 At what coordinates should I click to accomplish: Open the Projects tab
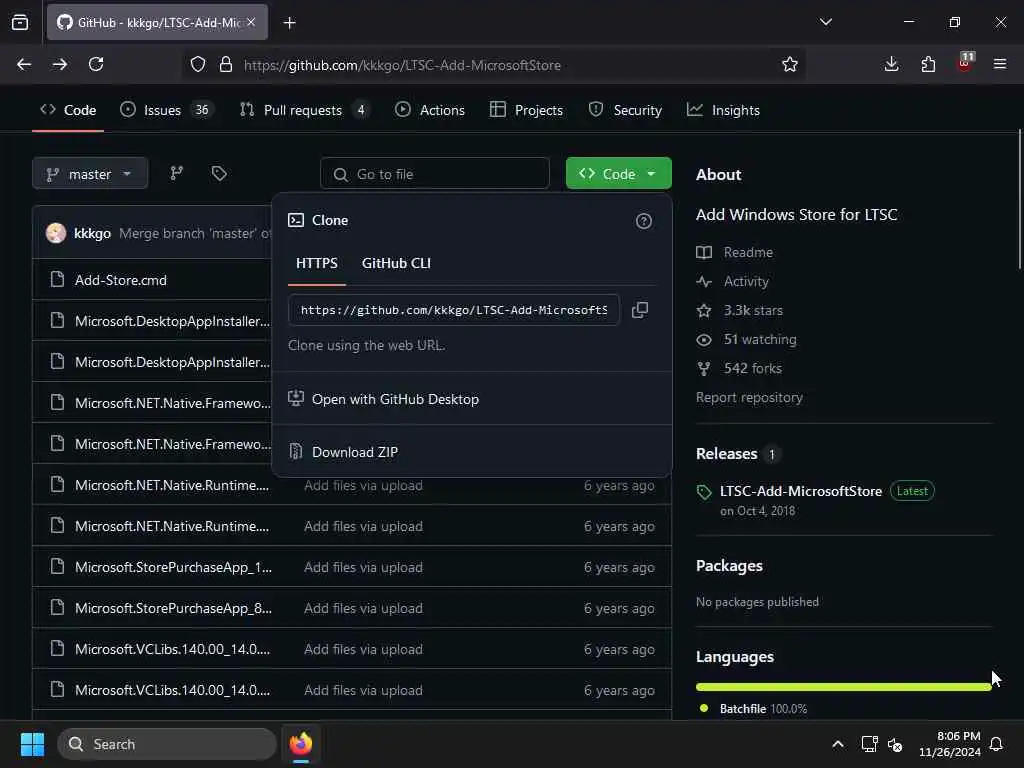click(x=526, y=110)
